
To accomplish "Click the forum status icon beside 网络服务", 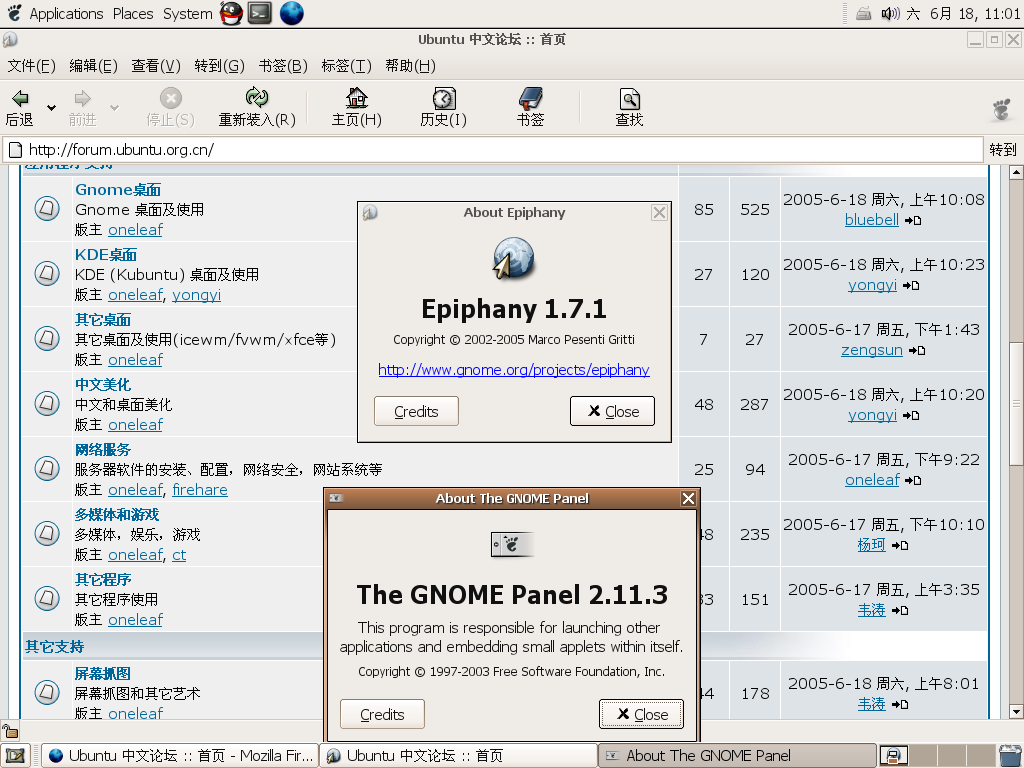I will pyautogui.click(x=47, y=468).
